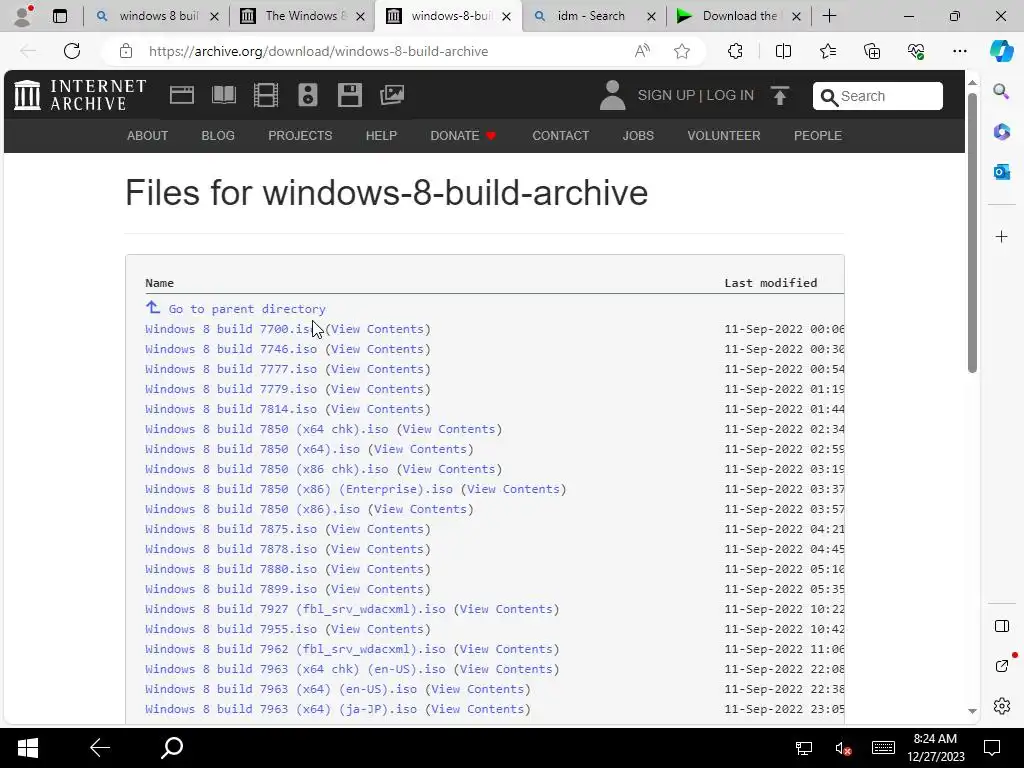Open the VOLUNTEER menu item

pos(724,136)
